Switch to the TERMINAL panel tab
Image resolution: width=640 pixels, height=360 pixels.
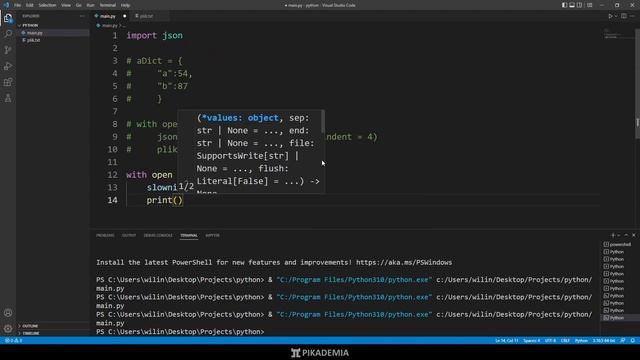[189, 236]
